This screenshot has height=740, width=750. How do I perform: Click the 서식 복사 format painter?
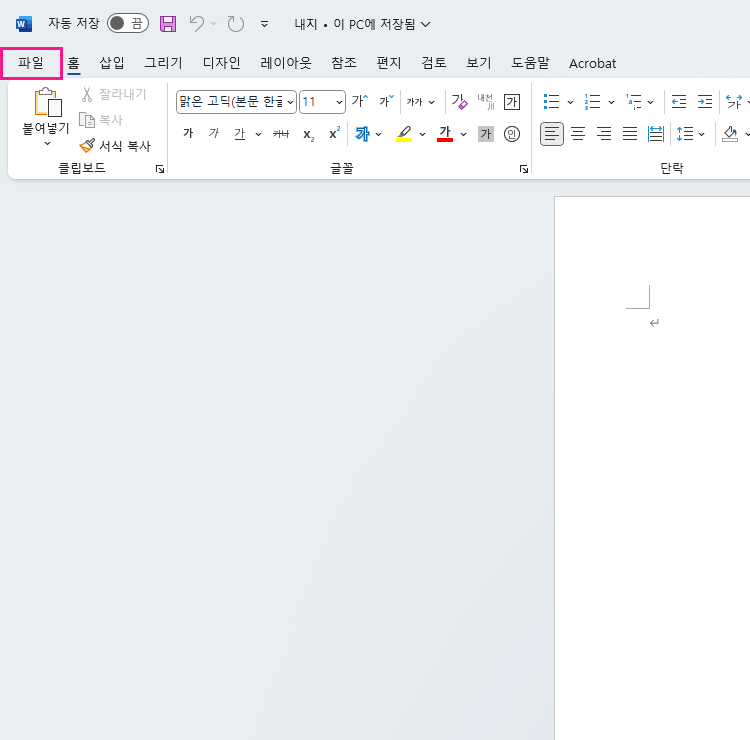[115, 145]
